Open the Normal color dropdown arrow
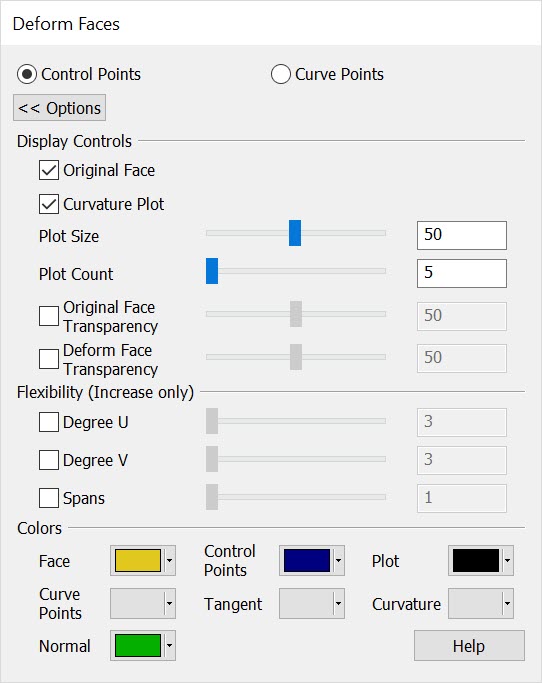542x683 pixels. click(169, 646)
